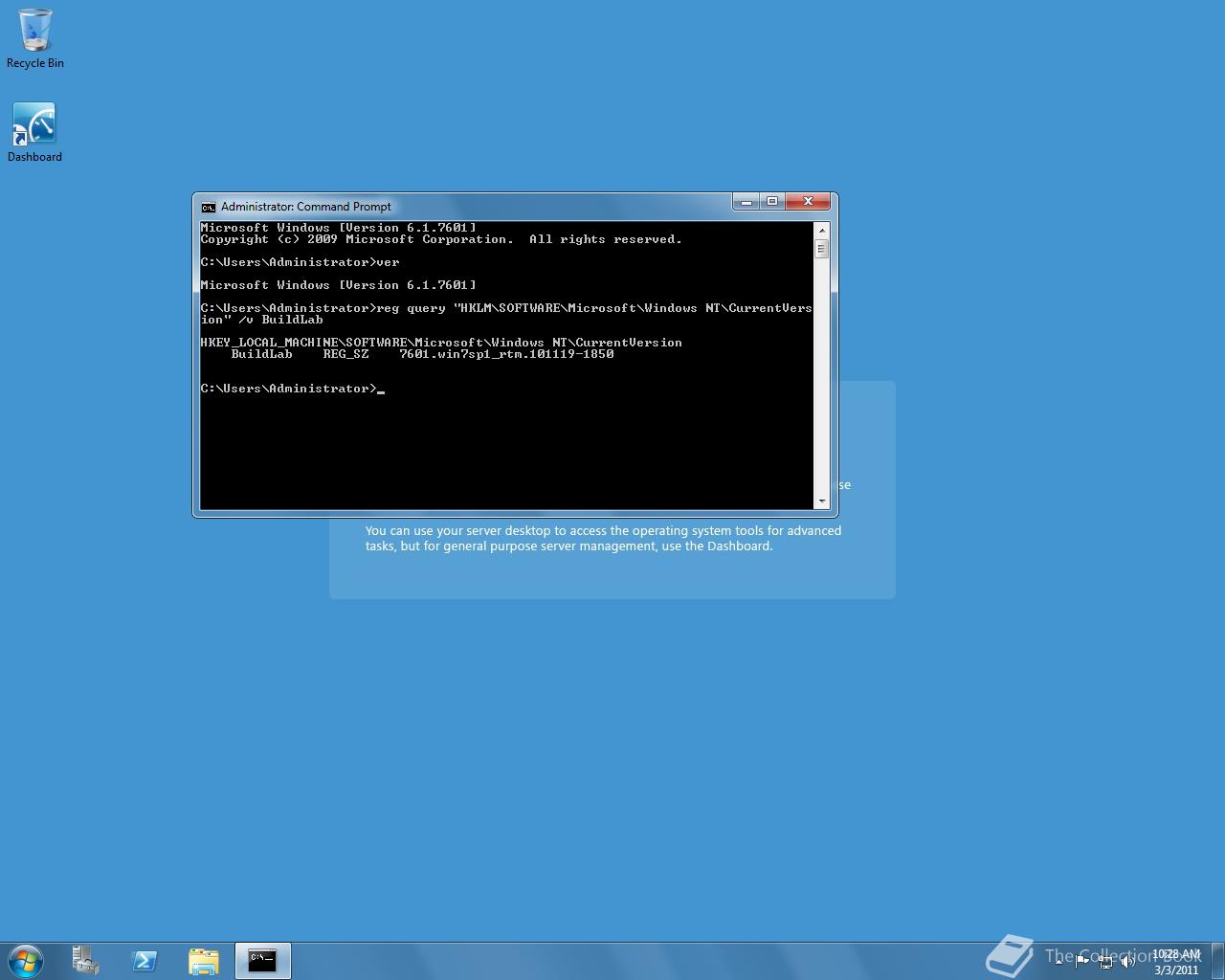Image resolution: width=1225 pixels, height=980 pixels.
Task: Click the reg query command line
Action: 506,314
